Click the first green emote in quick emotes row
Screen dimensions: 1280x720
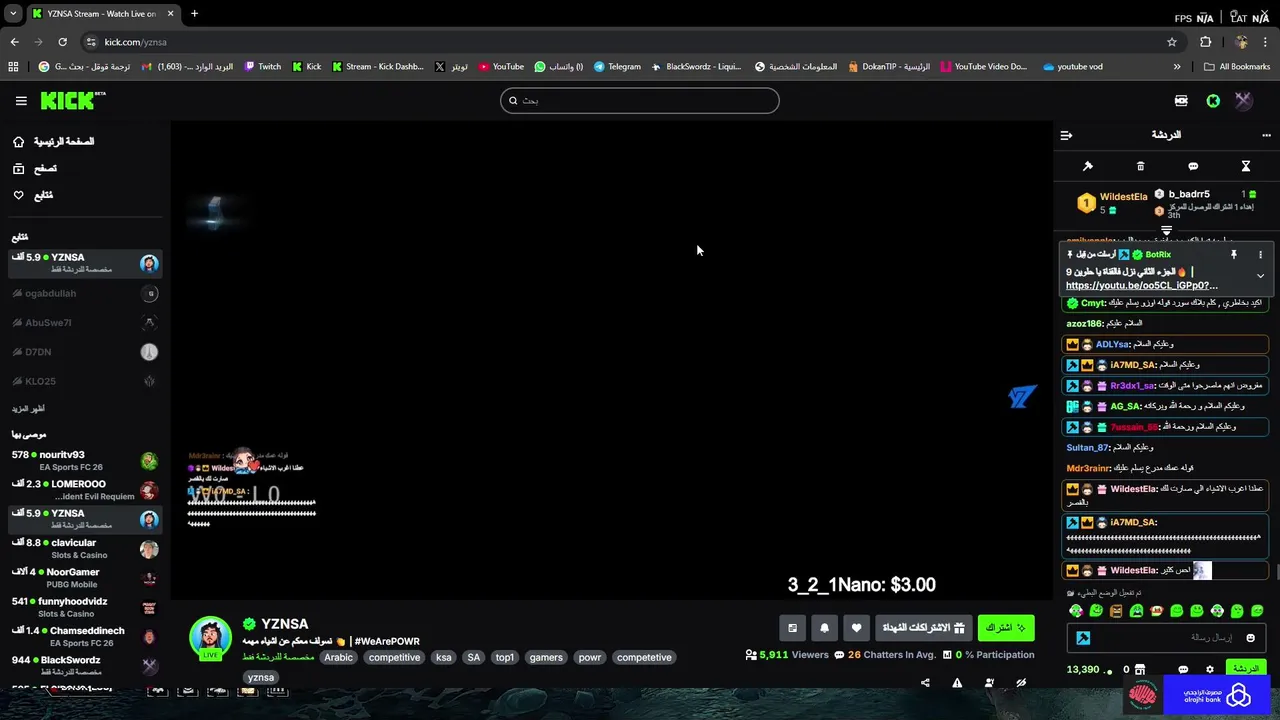click(x=1076, y=611)
